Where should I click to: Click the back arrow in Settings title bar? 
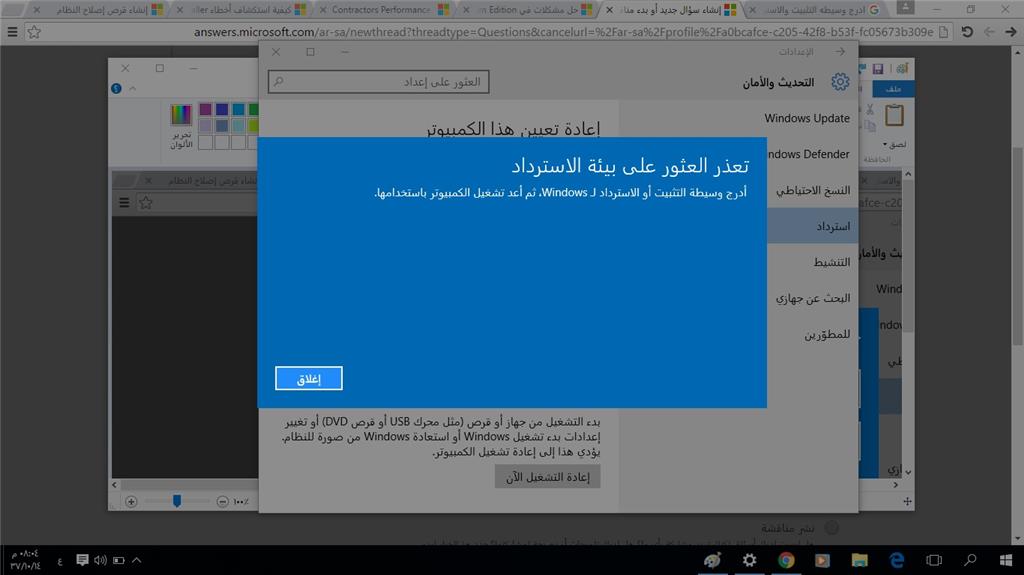tap(840, 52)
